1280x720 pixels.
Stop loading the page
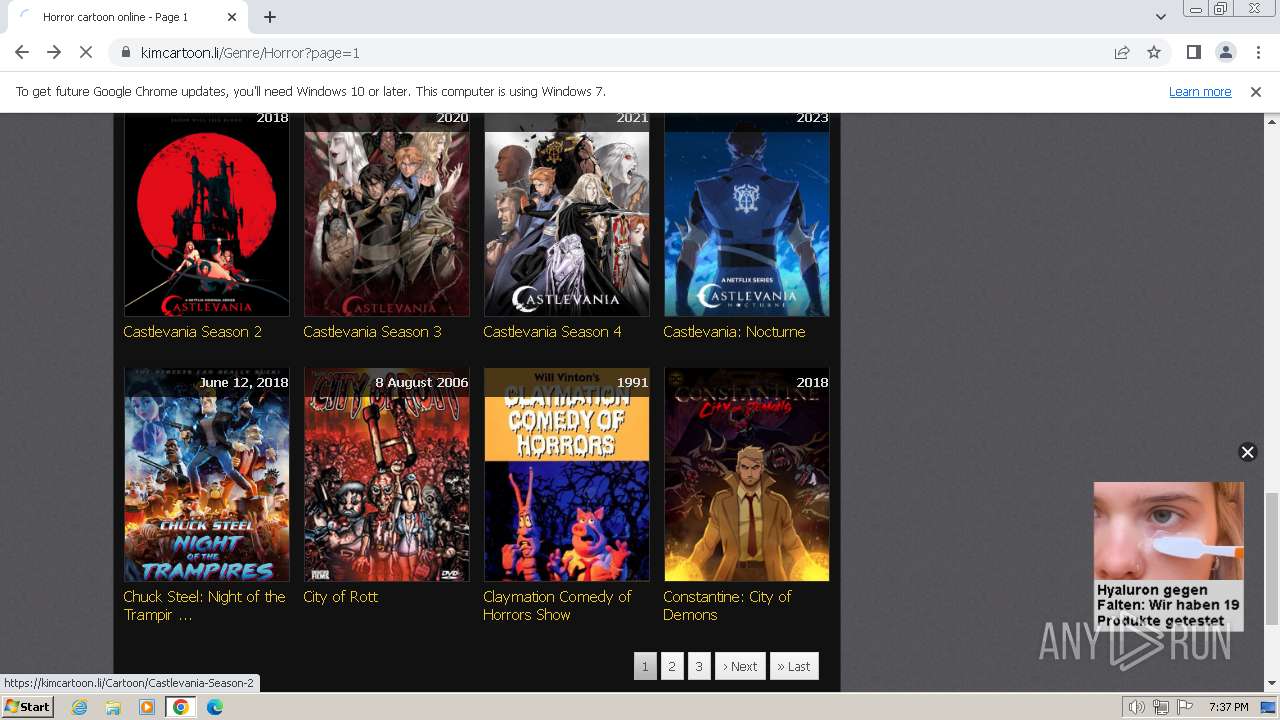[x=86, y=52]
